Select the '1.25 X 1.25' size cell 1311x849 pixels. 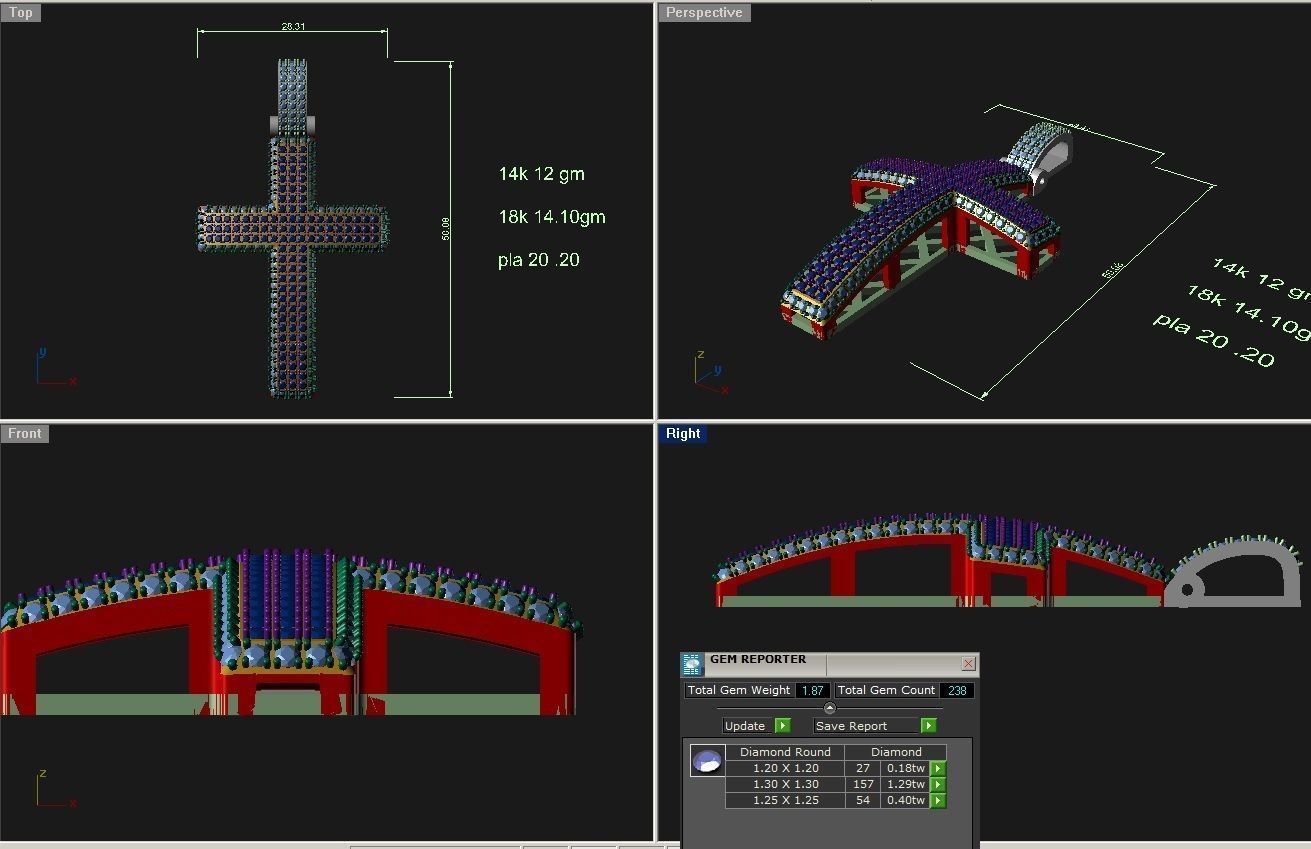(x=785, y=801)
